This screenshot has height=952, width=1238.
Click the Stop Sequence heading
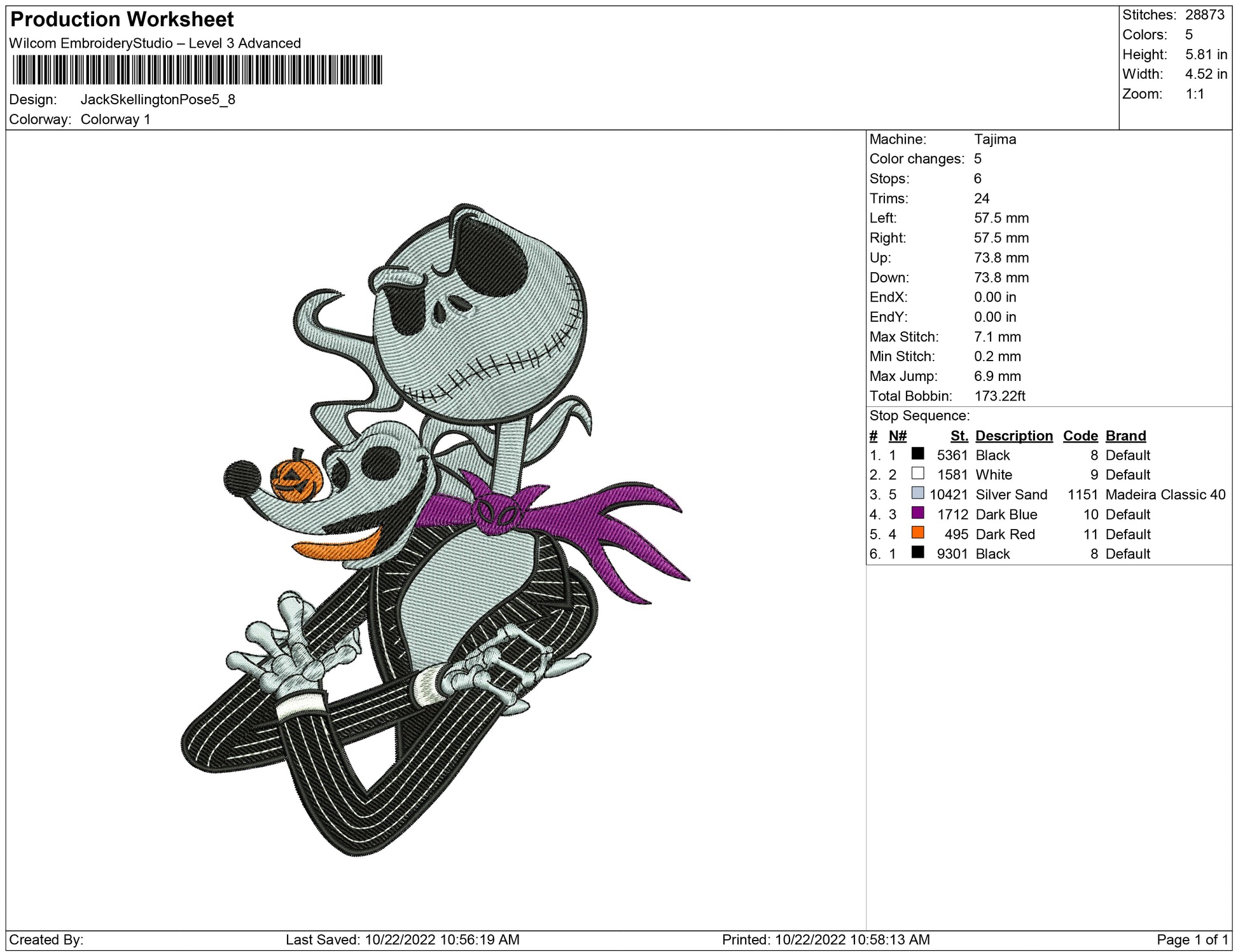pyautogui.click(x=919, y=416)
